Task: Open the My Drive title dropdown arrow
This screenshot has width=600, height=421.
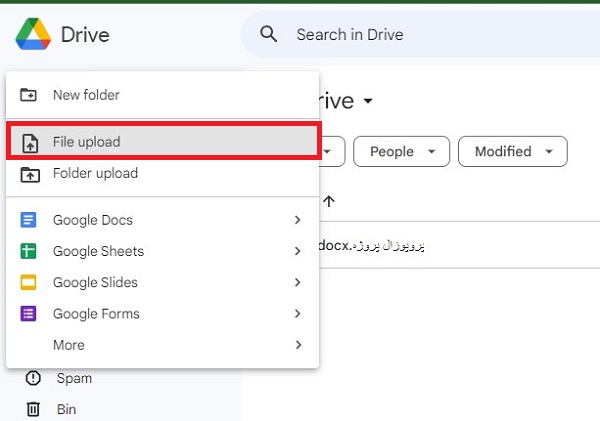Action: 368,101
